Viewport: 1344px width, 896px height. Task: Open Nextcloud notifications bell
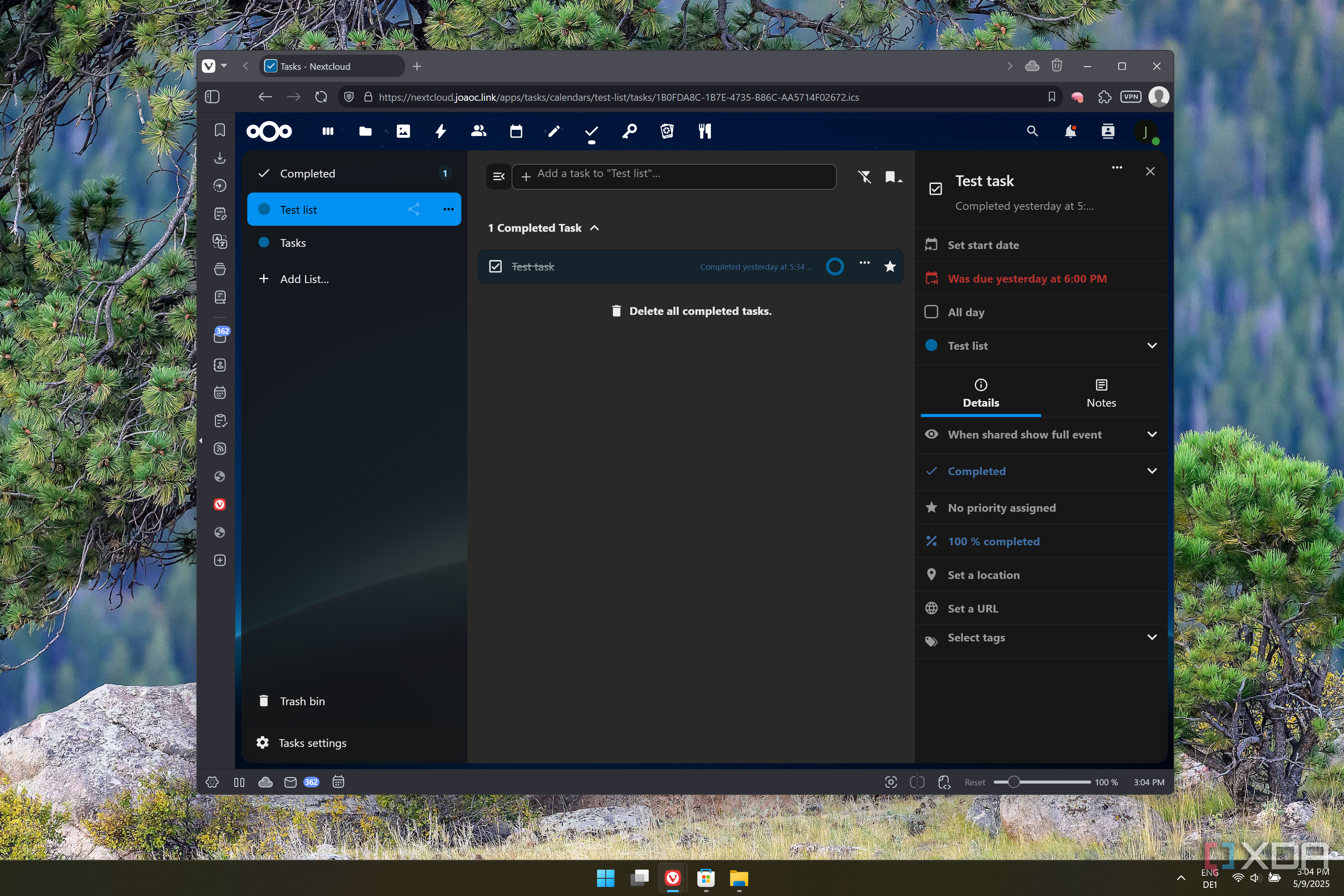(x=1070, y=131)
